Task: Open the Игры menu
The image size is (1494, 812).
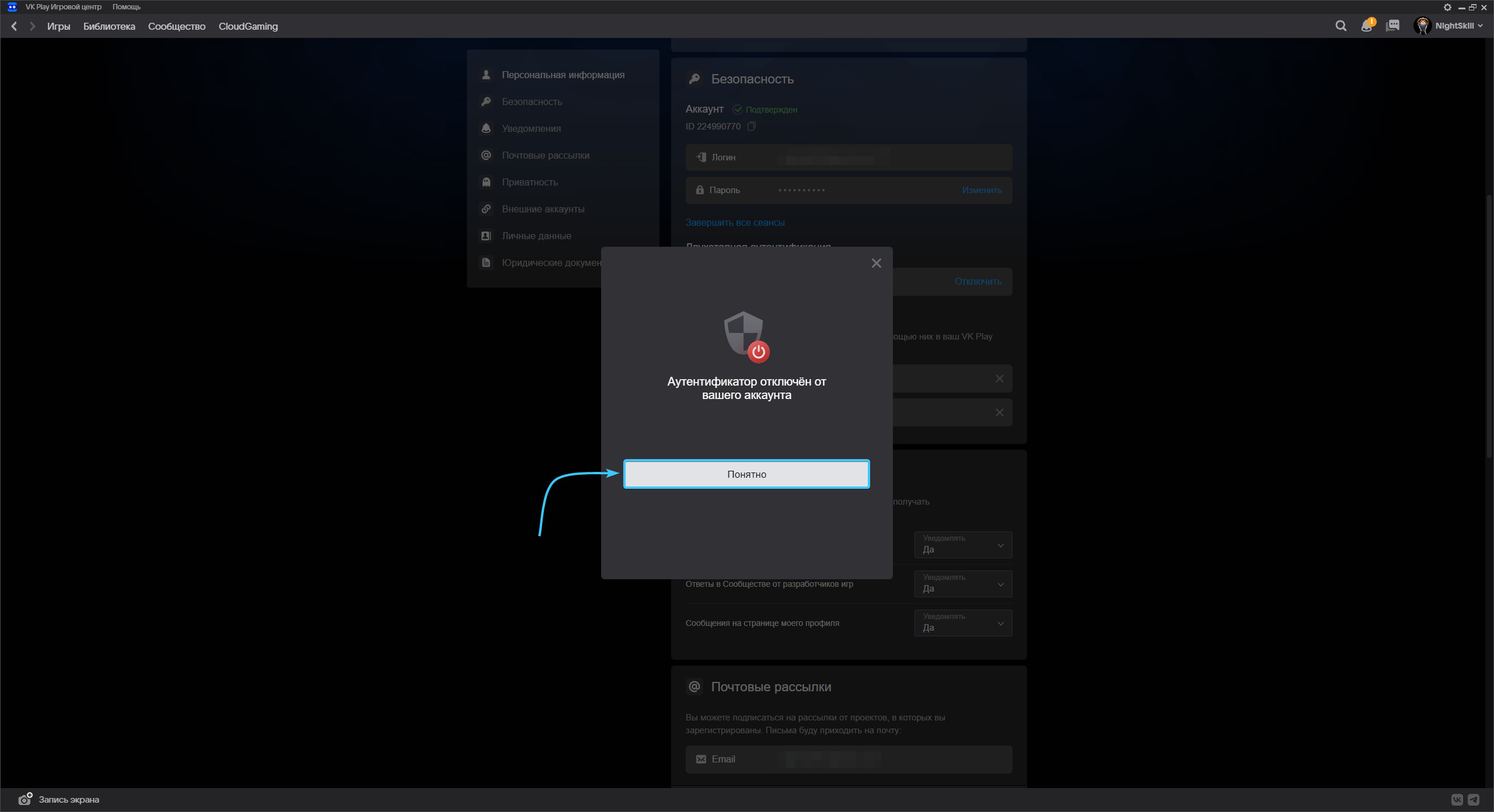Action: tap(58, 26)
